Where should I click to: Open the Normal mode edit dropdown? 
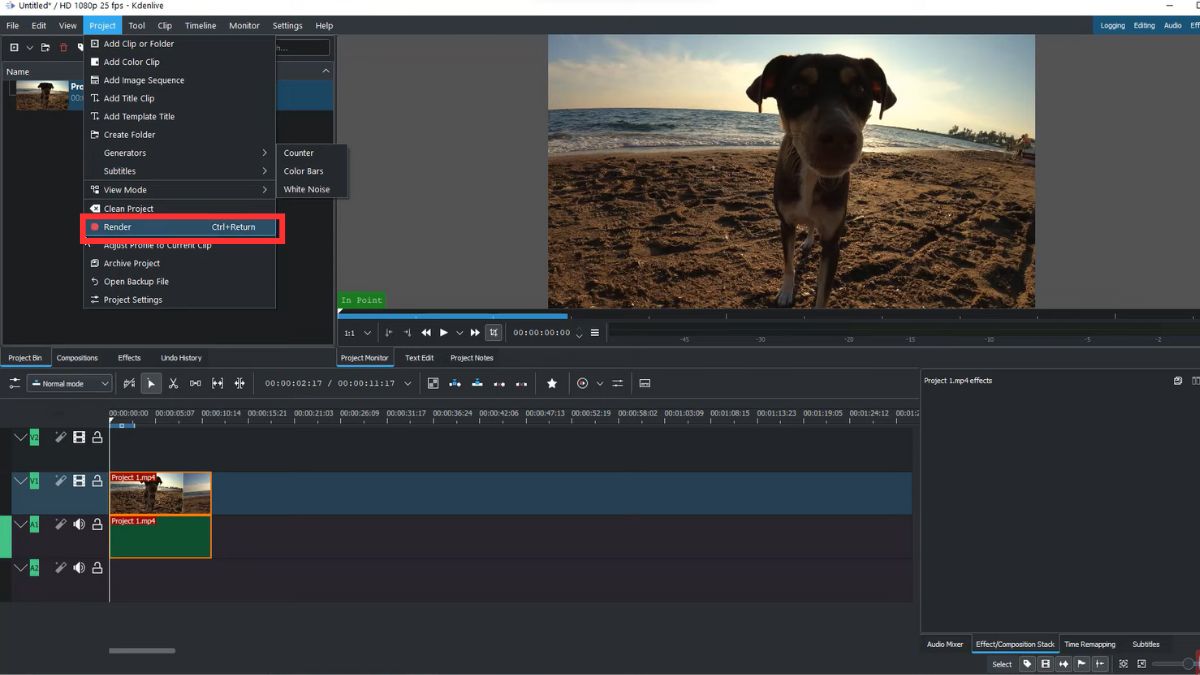click(69, 383)
